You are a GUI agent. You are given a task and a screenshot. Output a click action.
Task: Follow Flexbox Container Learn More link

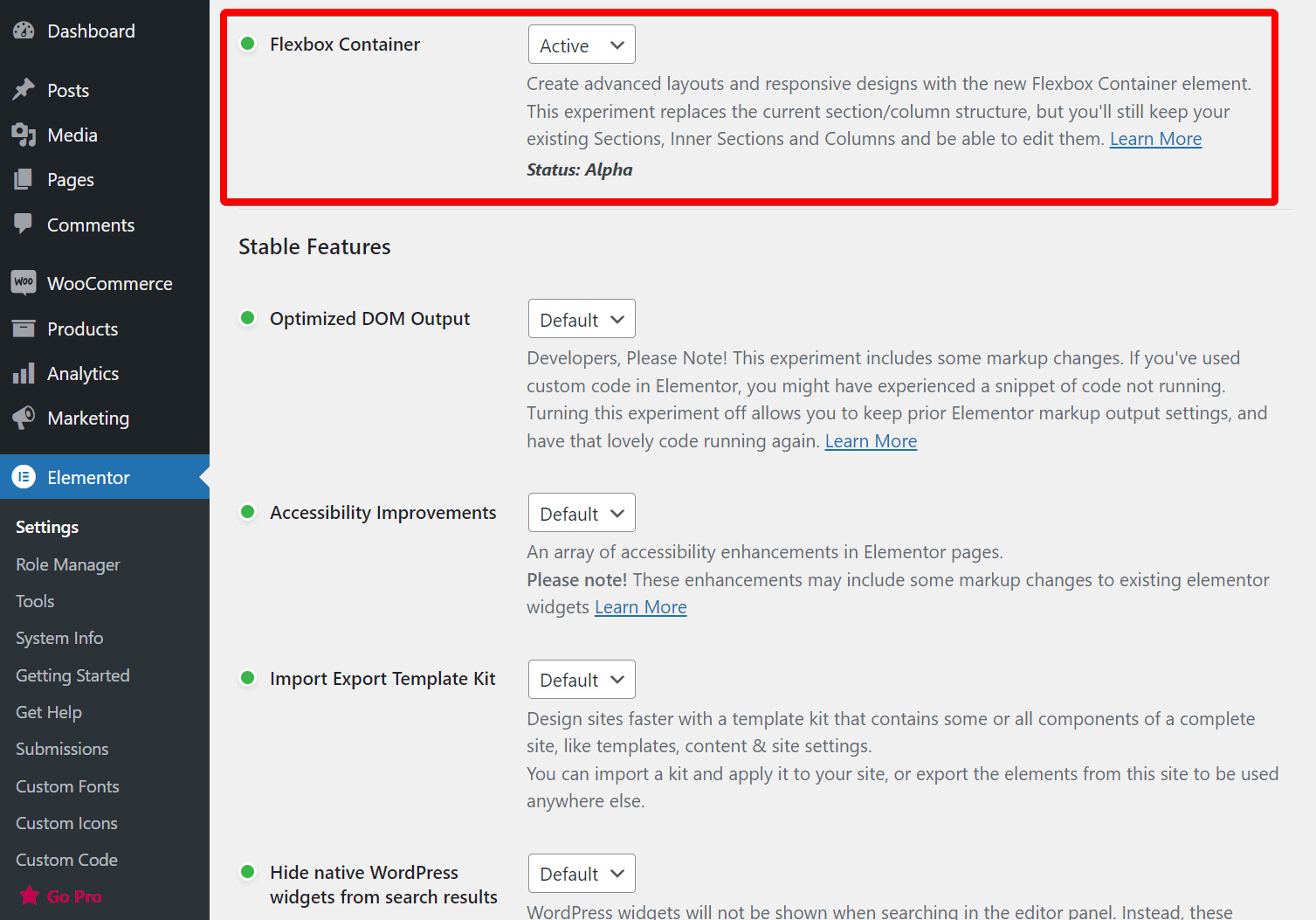(1155, 139)
